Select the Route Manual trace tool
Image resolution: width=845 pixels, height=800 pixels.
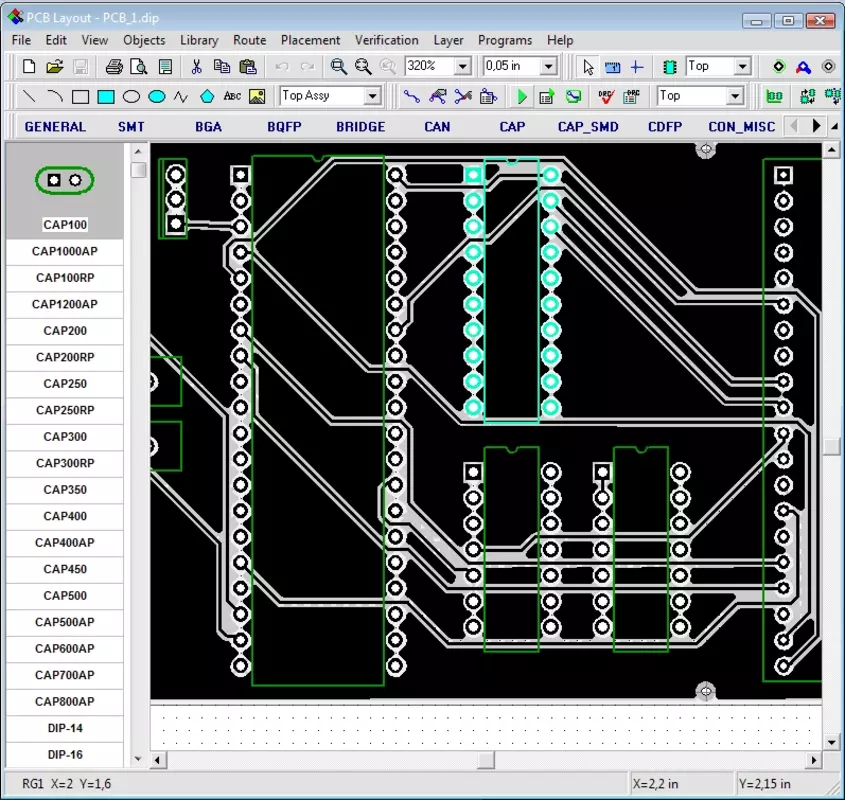tap(412, 97)
